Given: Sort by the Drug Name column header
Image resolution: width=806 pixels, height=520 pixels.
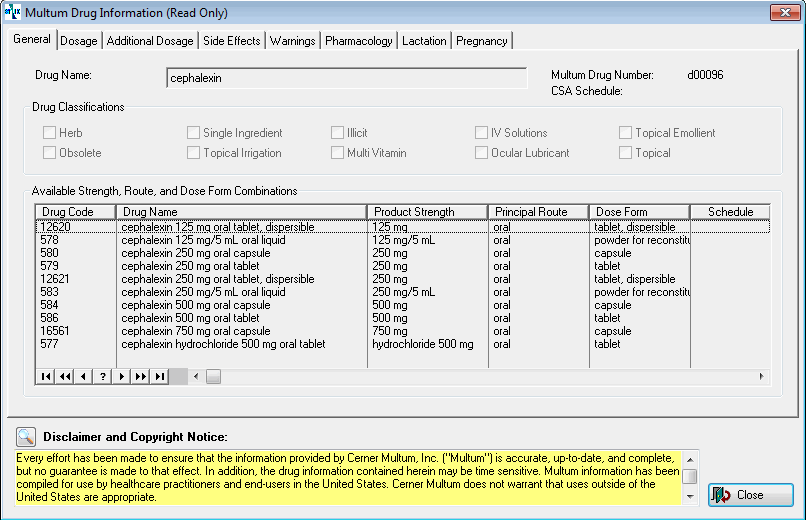Looking at the screenshot, I should (242, 212).
